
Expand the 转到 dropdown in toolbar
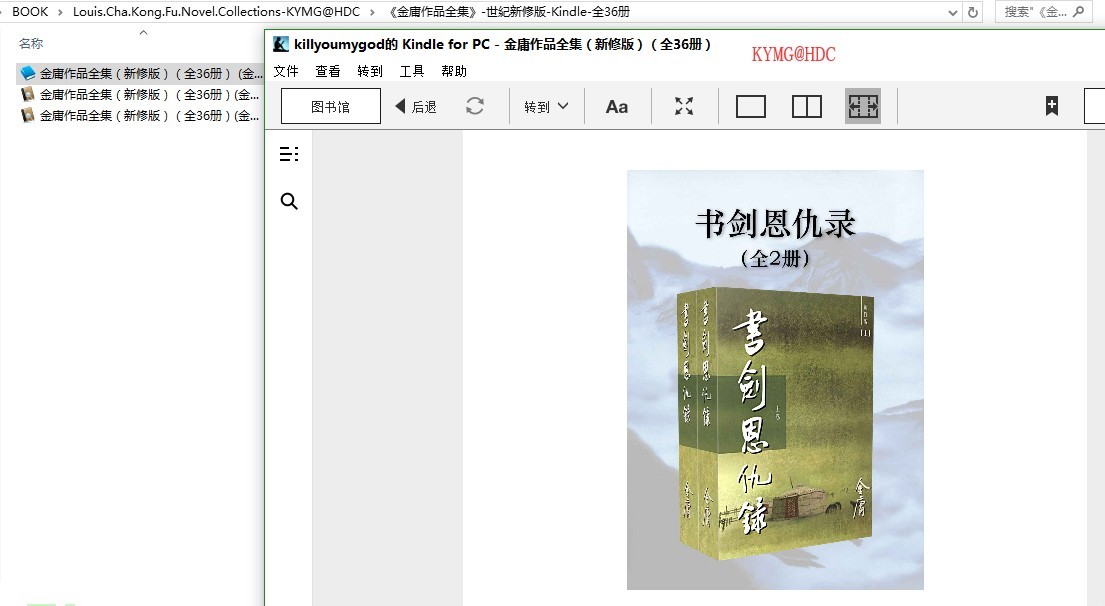[x=546, y=106]
